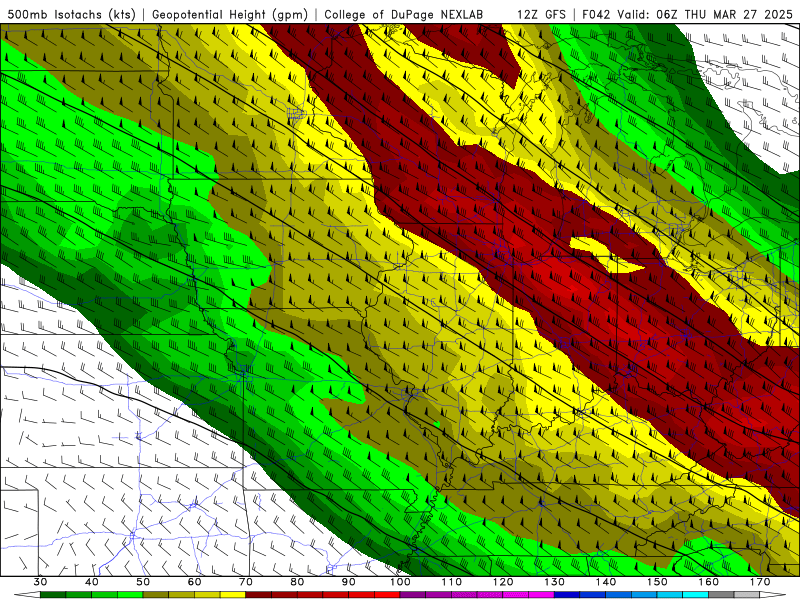The height and width of the screenshot is (600, 800).
Task: Click the 40 knot color bar label
Action: click(x=92, y=582)
